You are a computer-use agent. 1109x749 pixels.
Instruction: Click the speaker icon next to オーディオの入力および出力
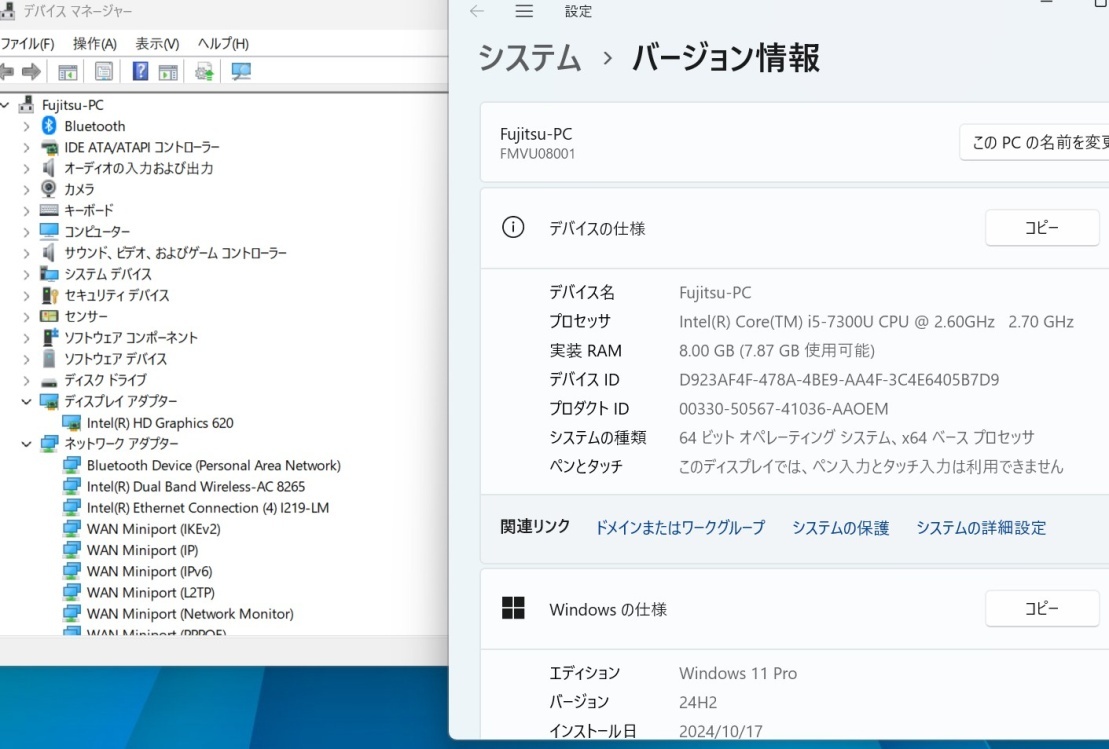pyautogui.click(x=48, y=168)
